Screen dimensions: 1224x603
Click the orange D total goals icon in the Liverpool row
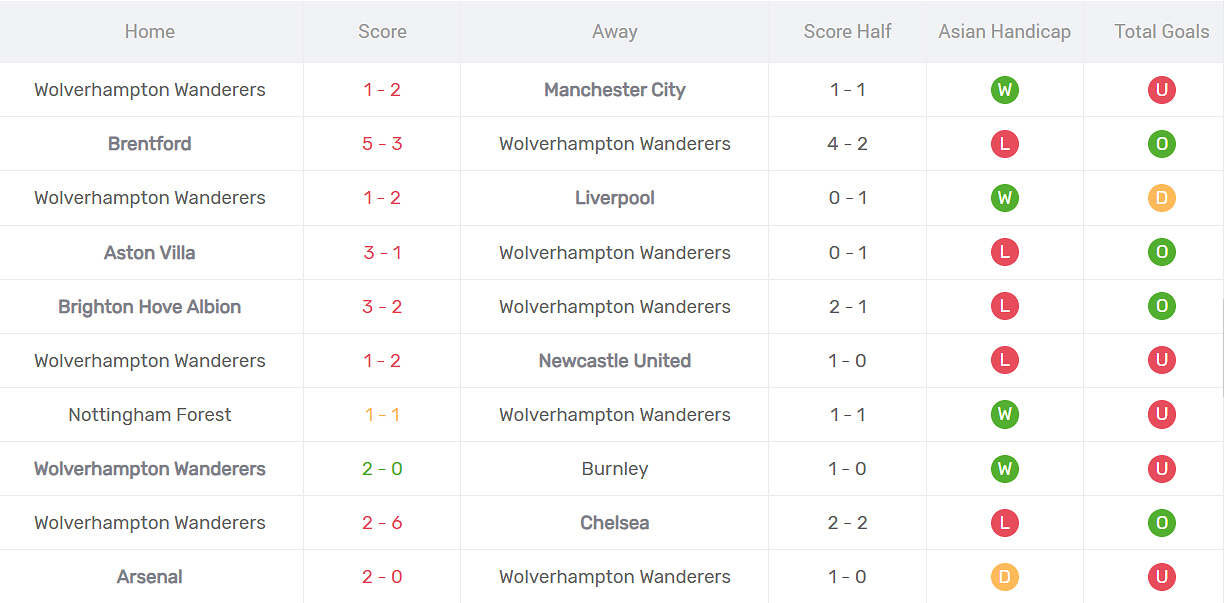(1161, 198)
